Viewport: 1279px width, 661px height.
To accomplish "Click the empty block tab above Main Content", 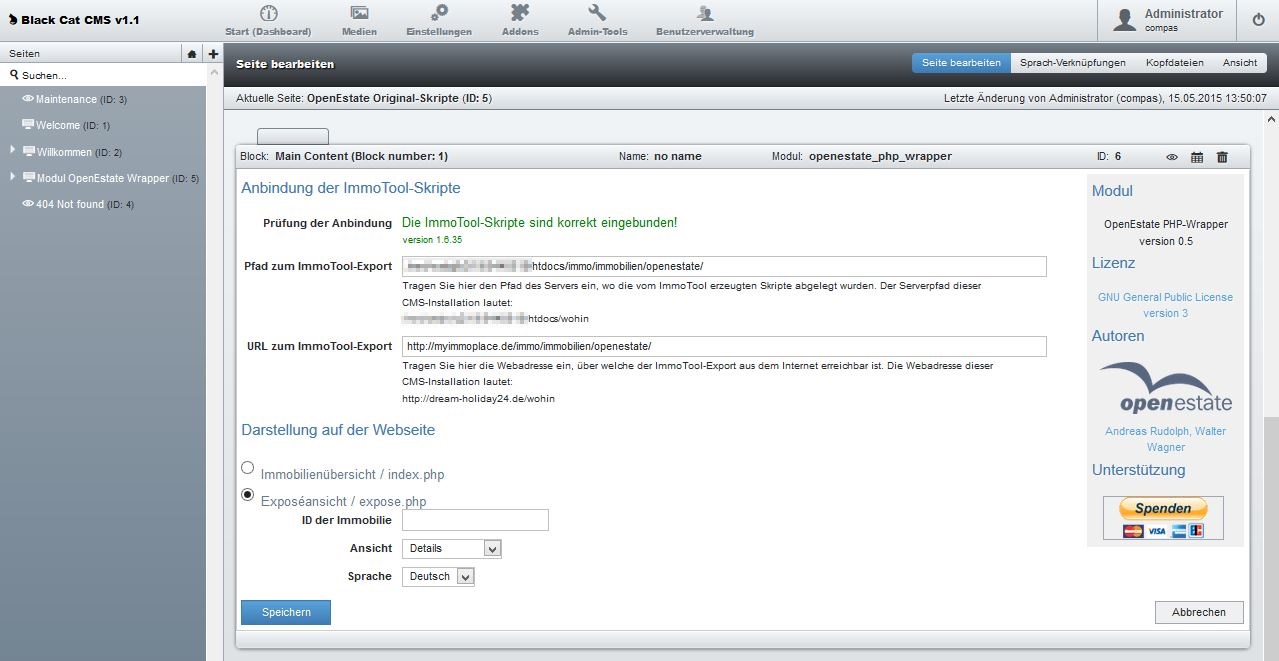I will click(293, 137).
